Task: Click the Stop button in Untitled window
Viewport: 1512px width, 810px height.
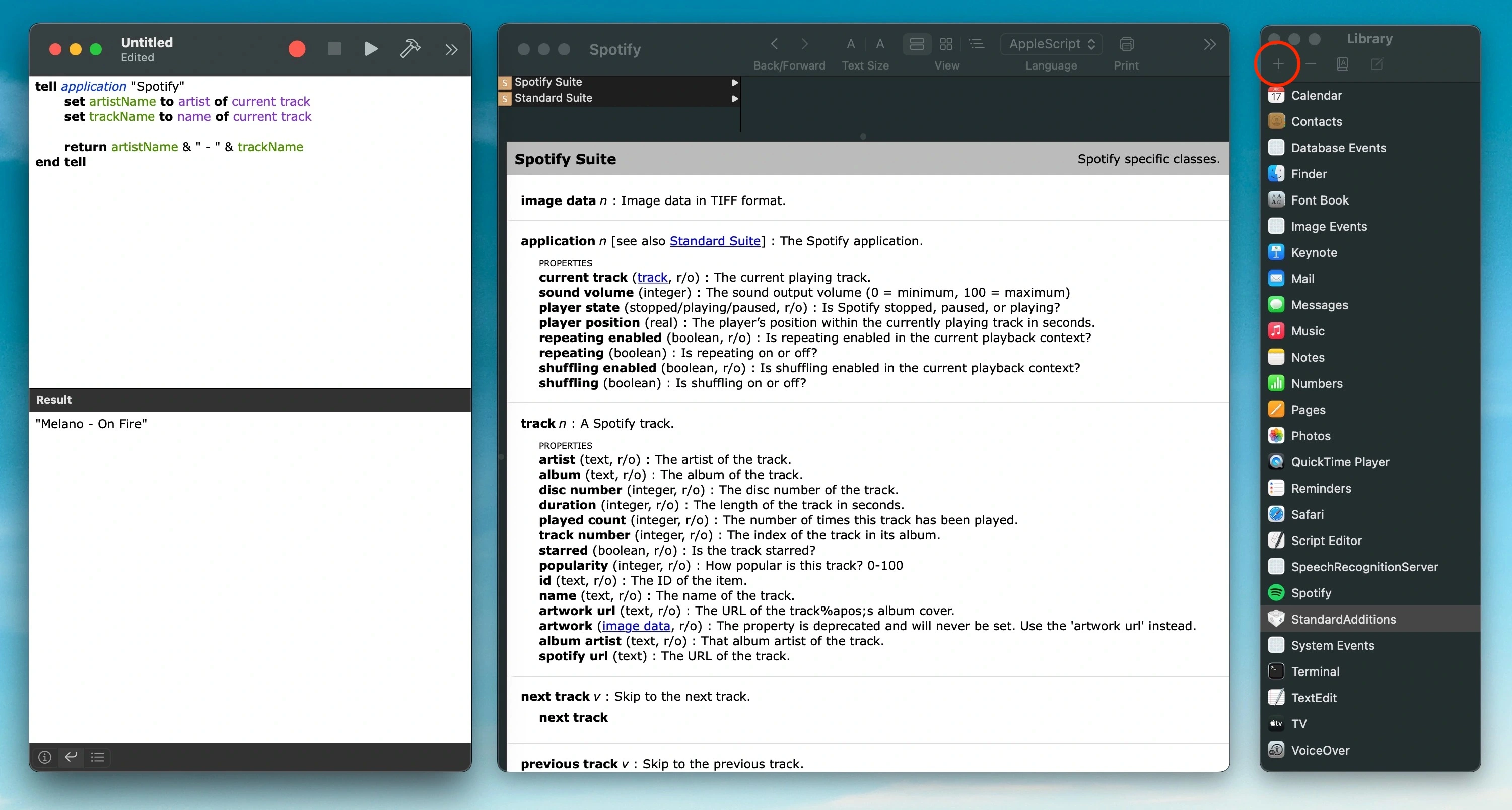Action: 334,49
